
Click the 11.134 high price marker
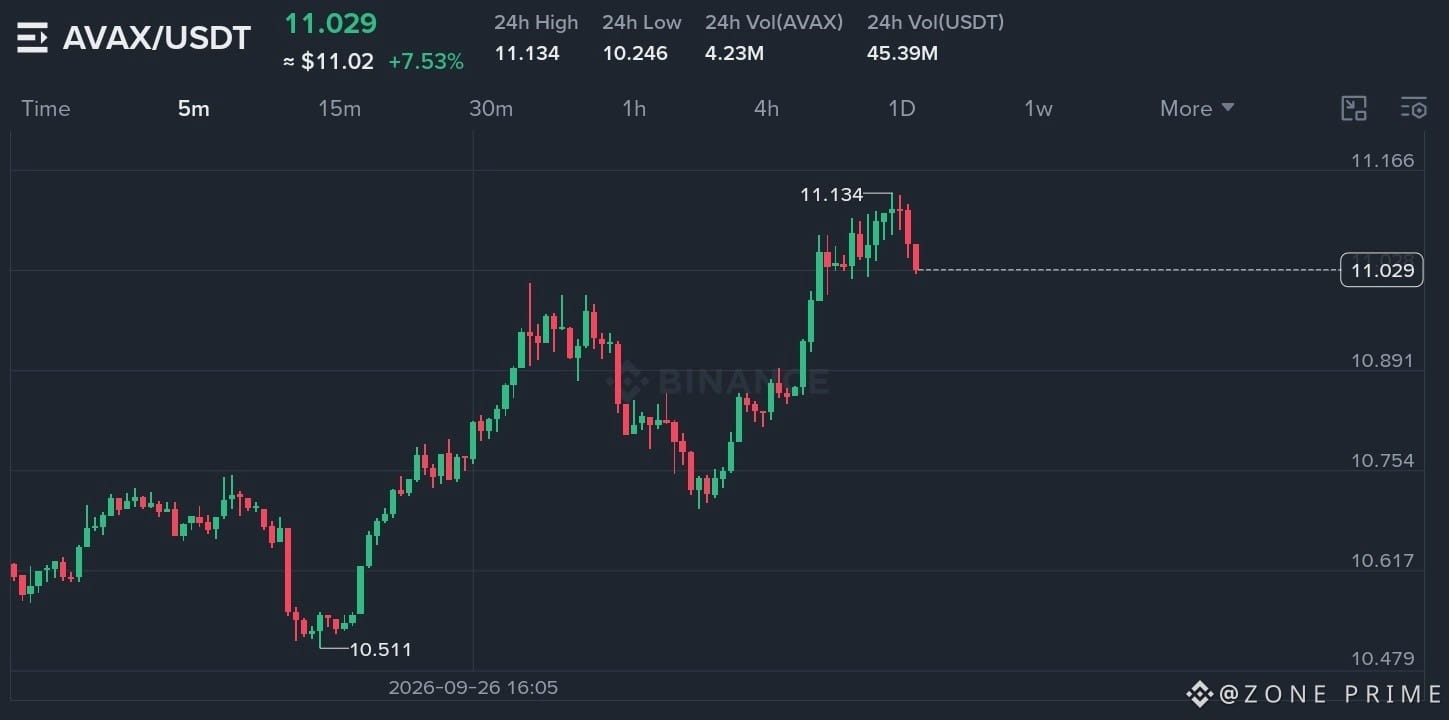pos(831,195)
